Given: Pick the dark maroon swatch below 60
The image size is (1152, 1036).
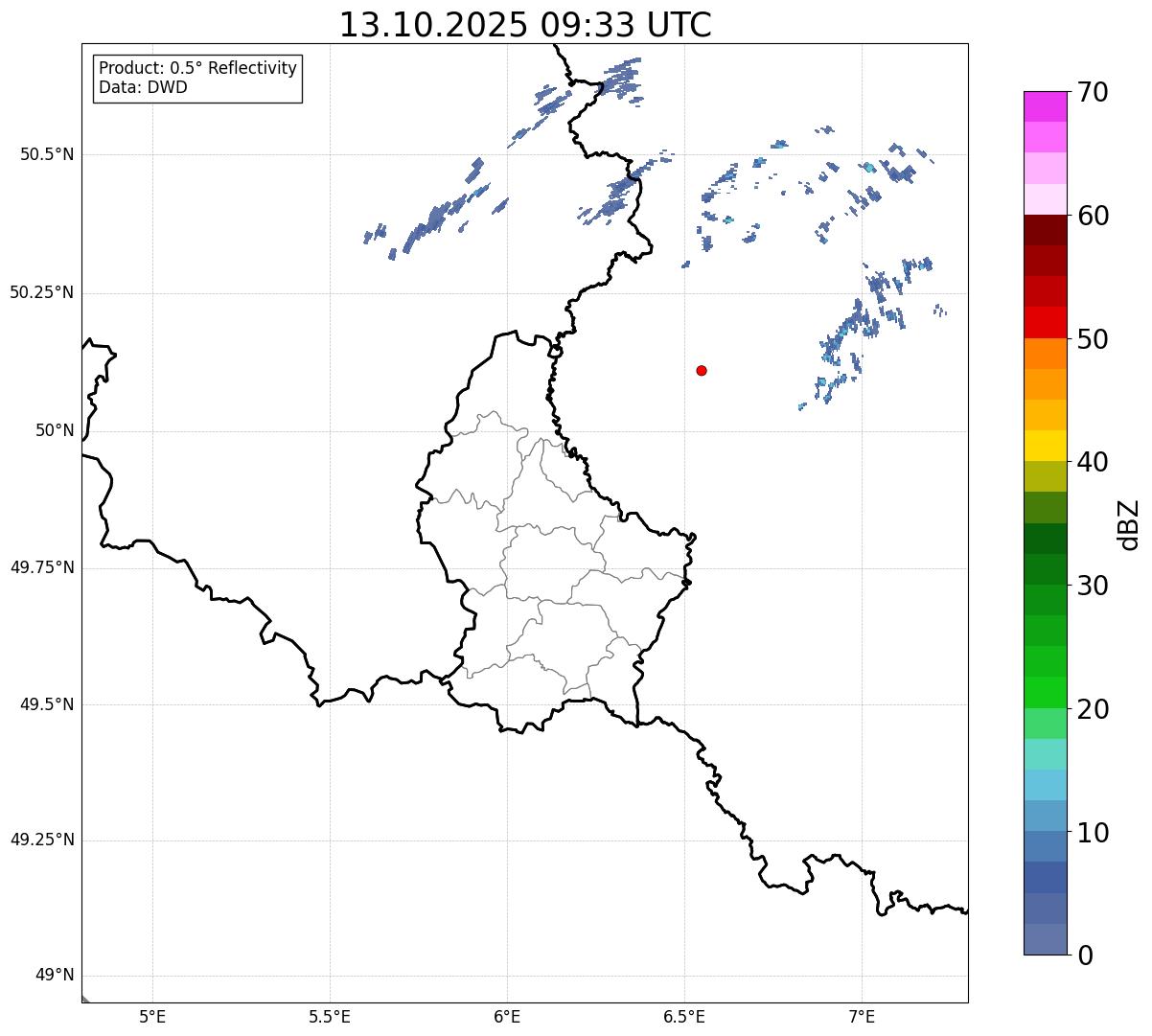Looking at the screenshot, I should (1045, 230).
